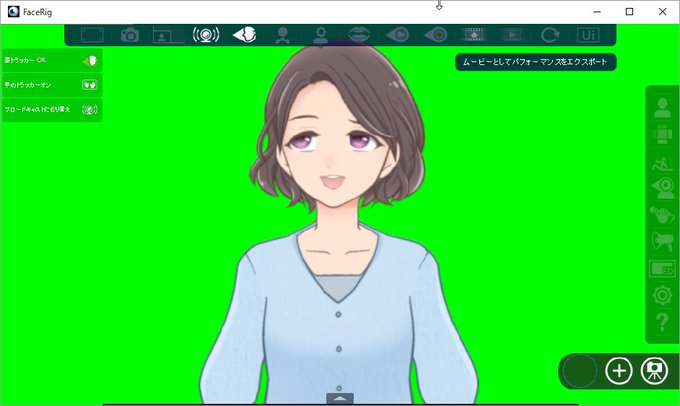This screenshot has width=680, height=406.
Task: Expand the bottom panel up arrow
Action: point(340,398)
